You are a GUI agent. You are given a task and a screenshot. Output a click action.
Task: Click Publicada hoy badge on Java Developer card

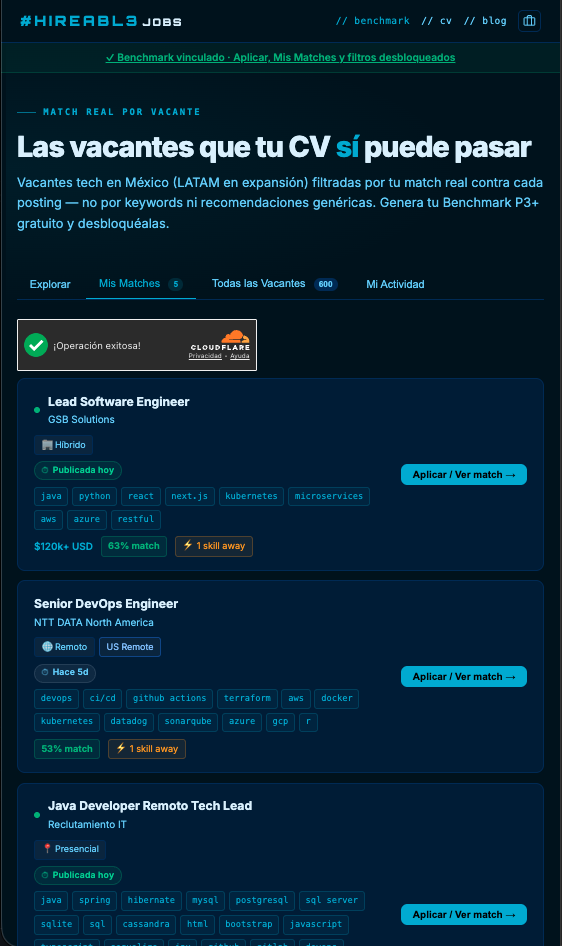click(78, 875)
